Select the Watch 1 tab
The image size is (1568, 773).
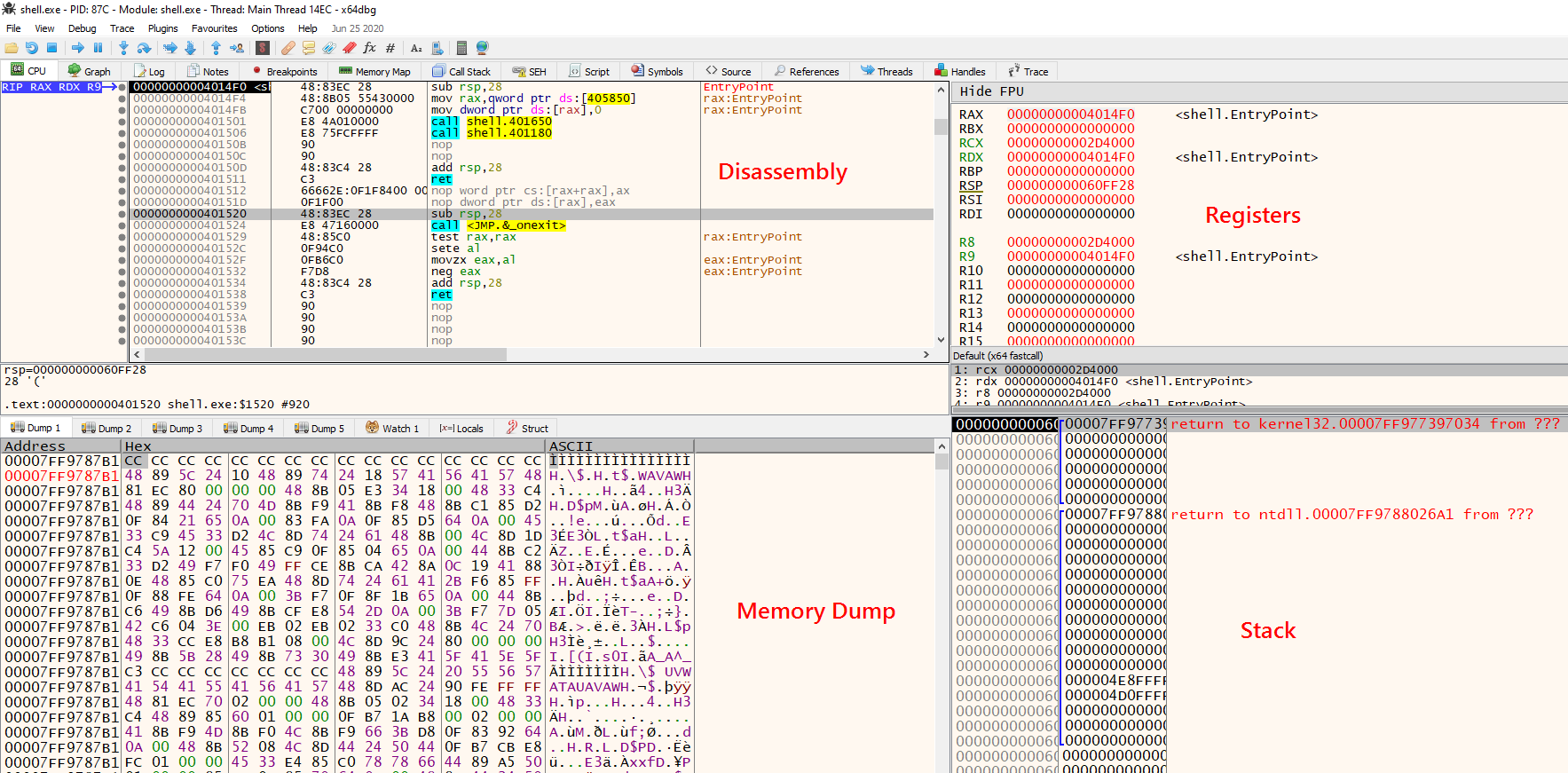(x=393, y=429)
